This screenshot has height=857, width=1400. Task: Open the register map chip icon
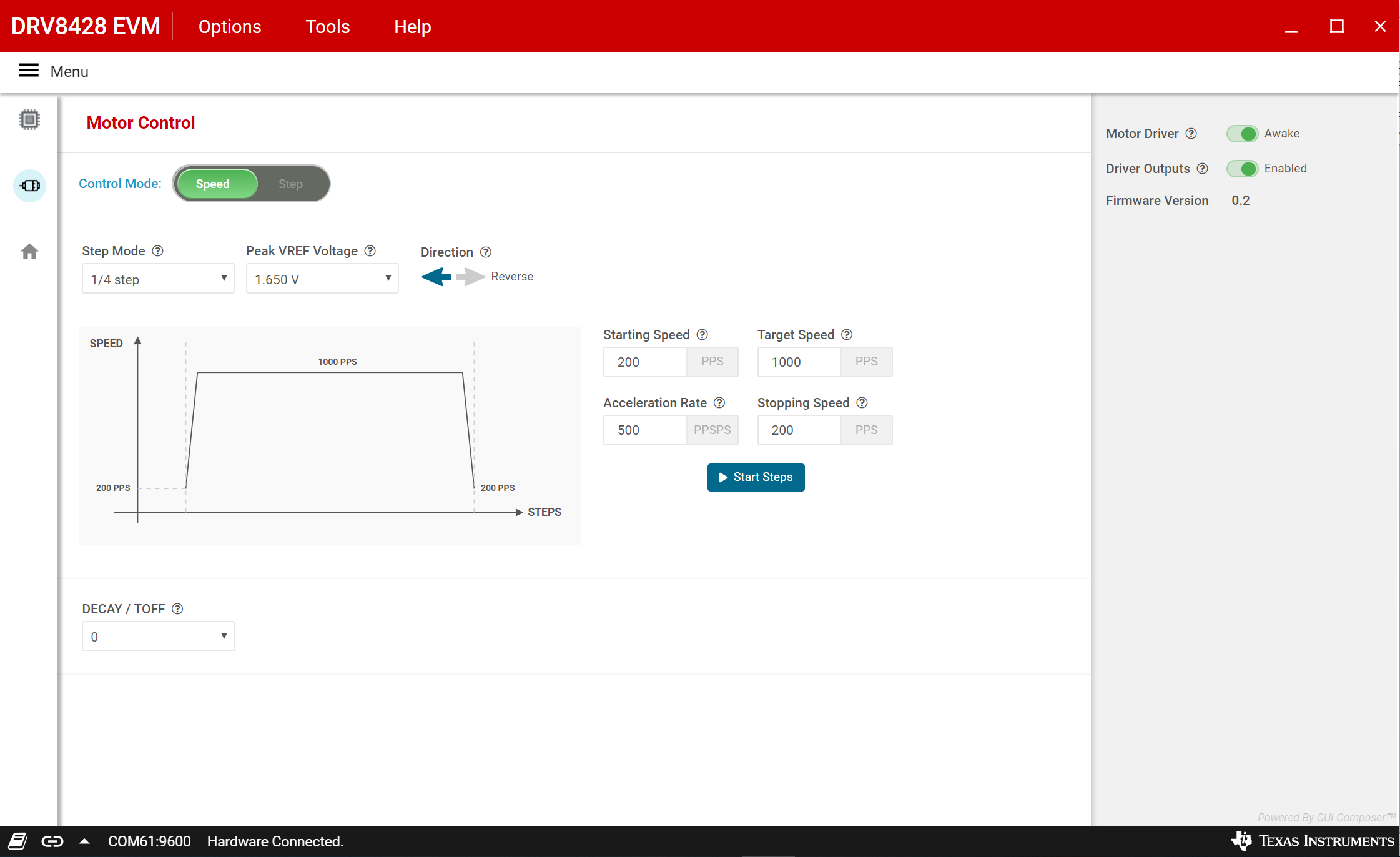coord(29,119)
